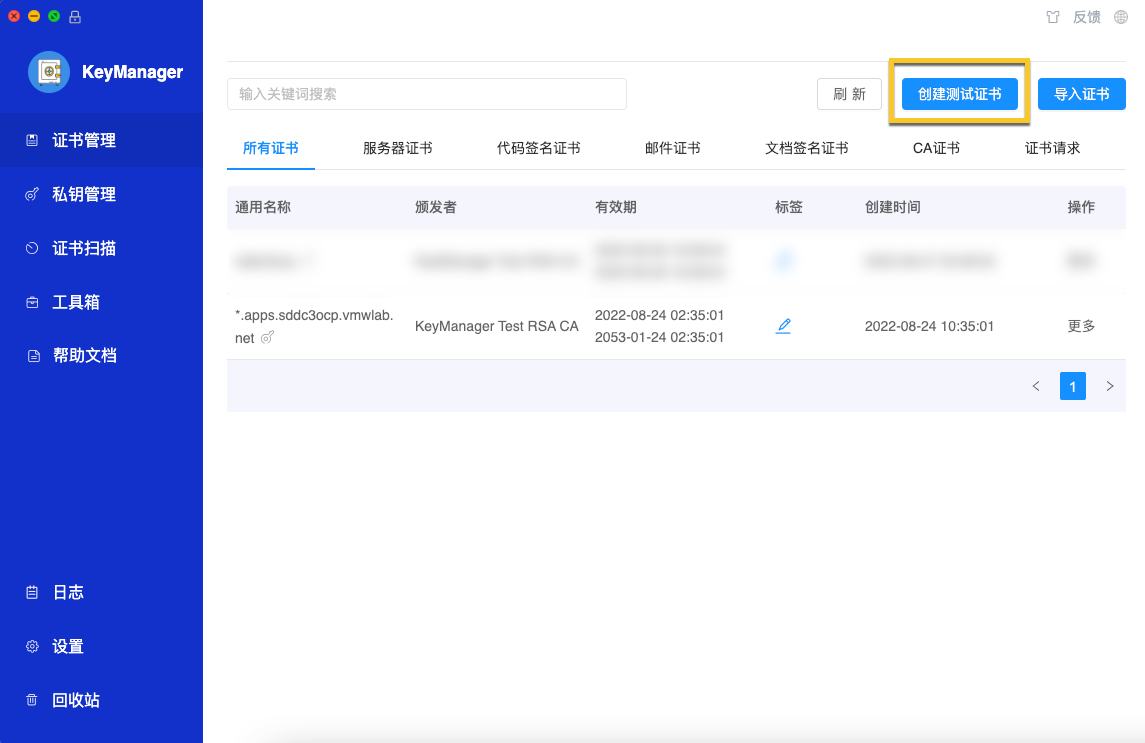Click the 操作 column header

(x=1081, y=207)
